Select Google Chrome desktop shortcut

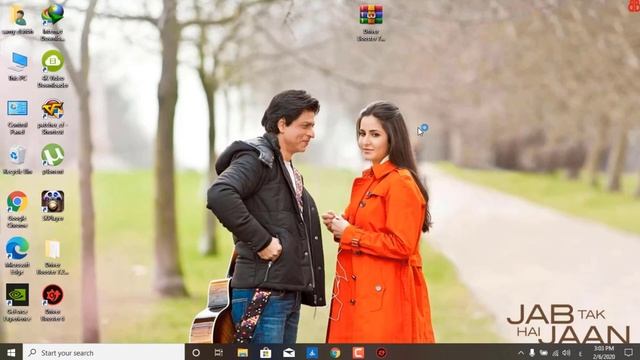[18, 202]
